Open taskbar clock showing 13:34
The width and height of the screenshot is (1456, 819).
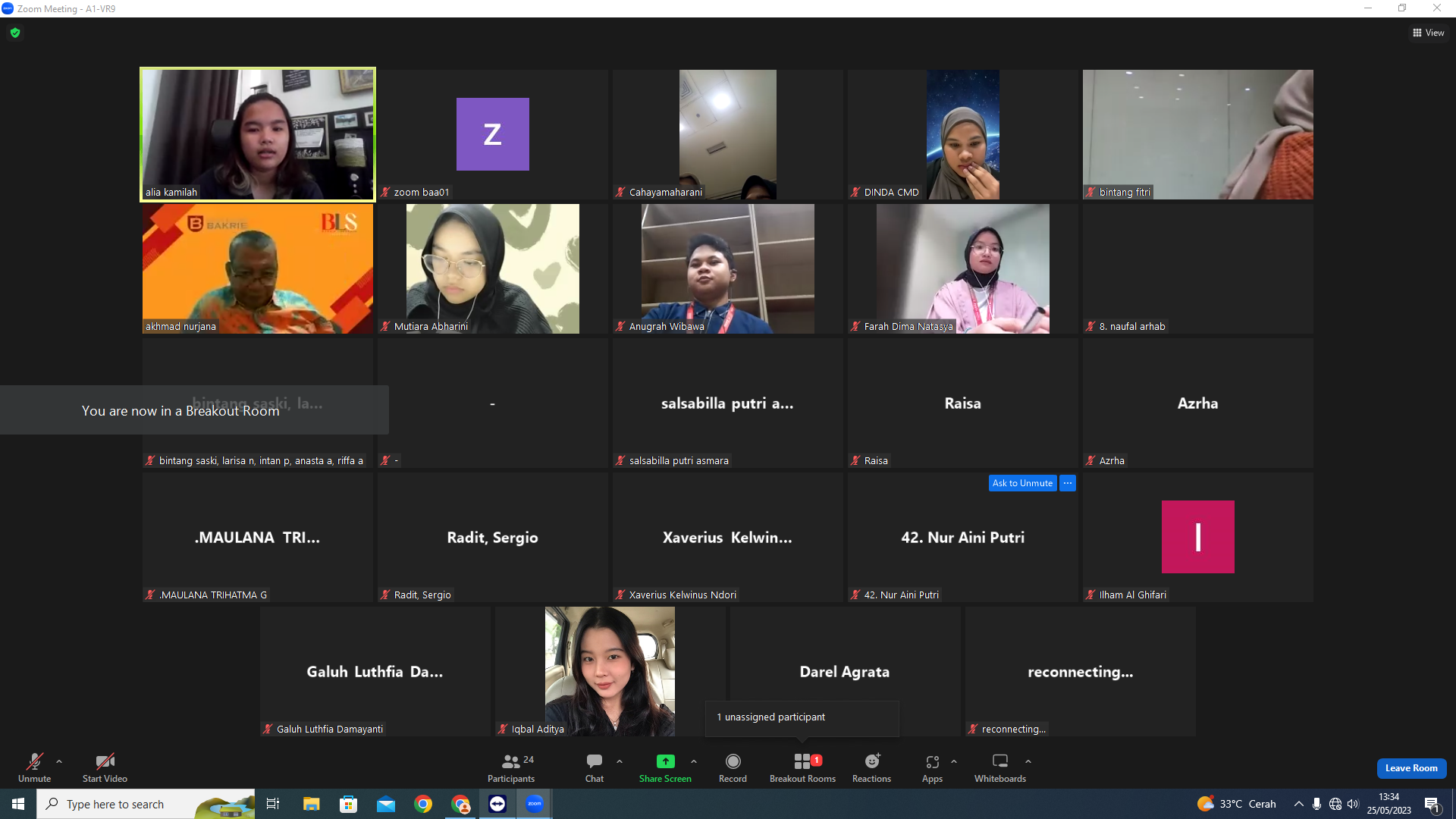(x=1389, y=804)
